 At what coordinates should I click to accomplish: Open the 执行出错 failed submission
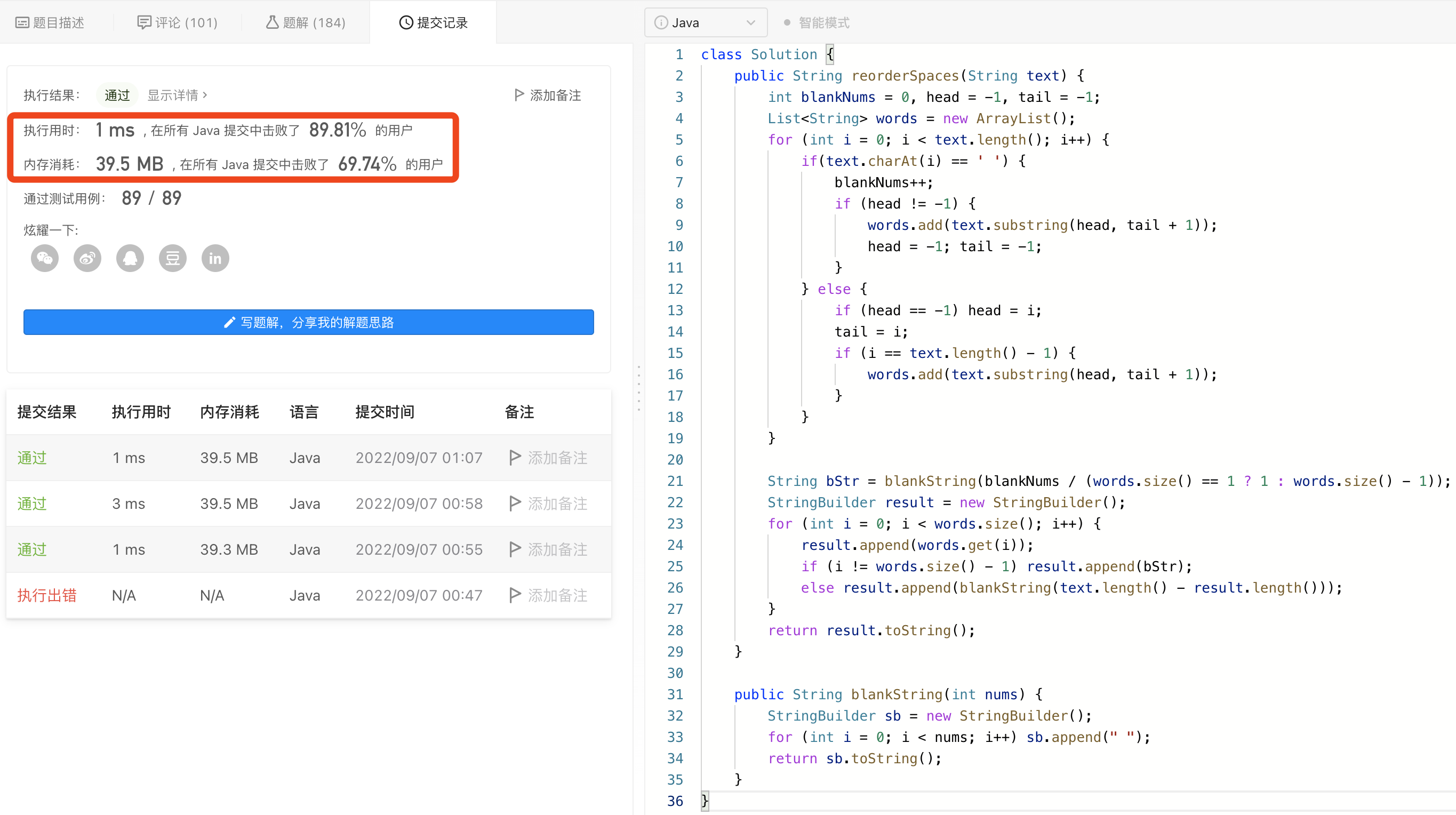coord(46,595)
